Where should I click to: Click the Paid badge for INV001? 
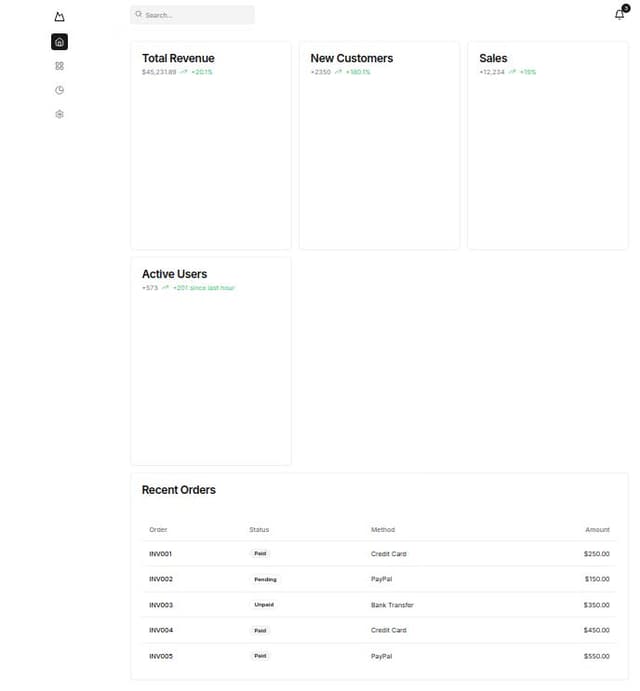pyautogui.click(x=260, y=554)
